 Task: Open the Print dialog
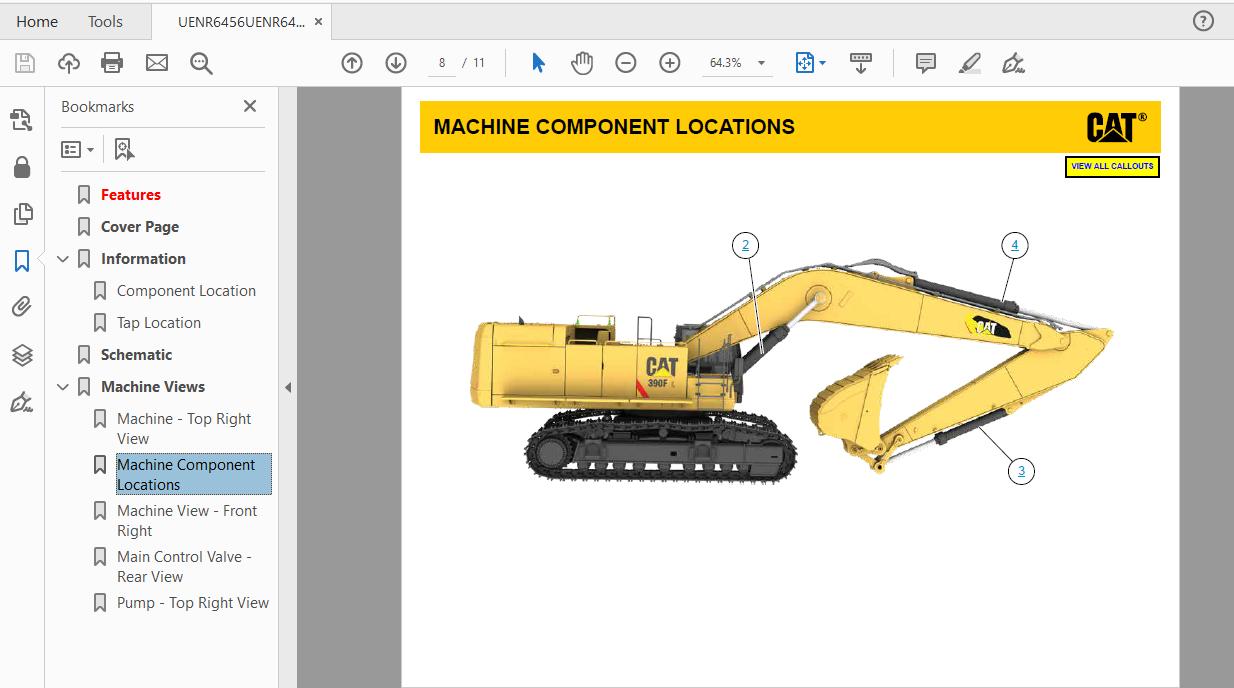[112, 62]
